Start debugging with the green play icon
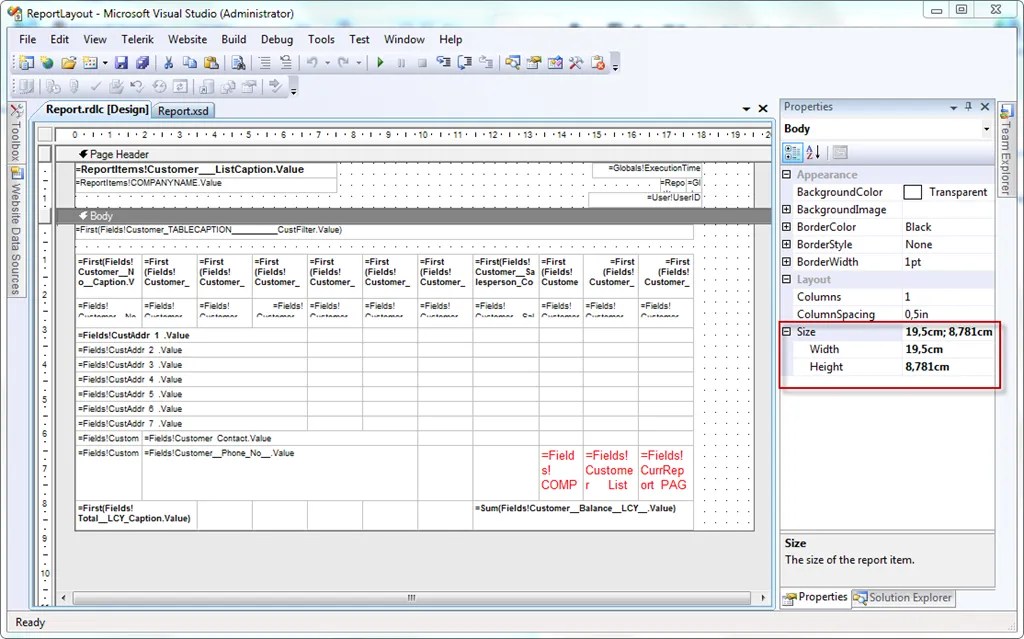Viewport: 1024px width, 639px height. 380,63
